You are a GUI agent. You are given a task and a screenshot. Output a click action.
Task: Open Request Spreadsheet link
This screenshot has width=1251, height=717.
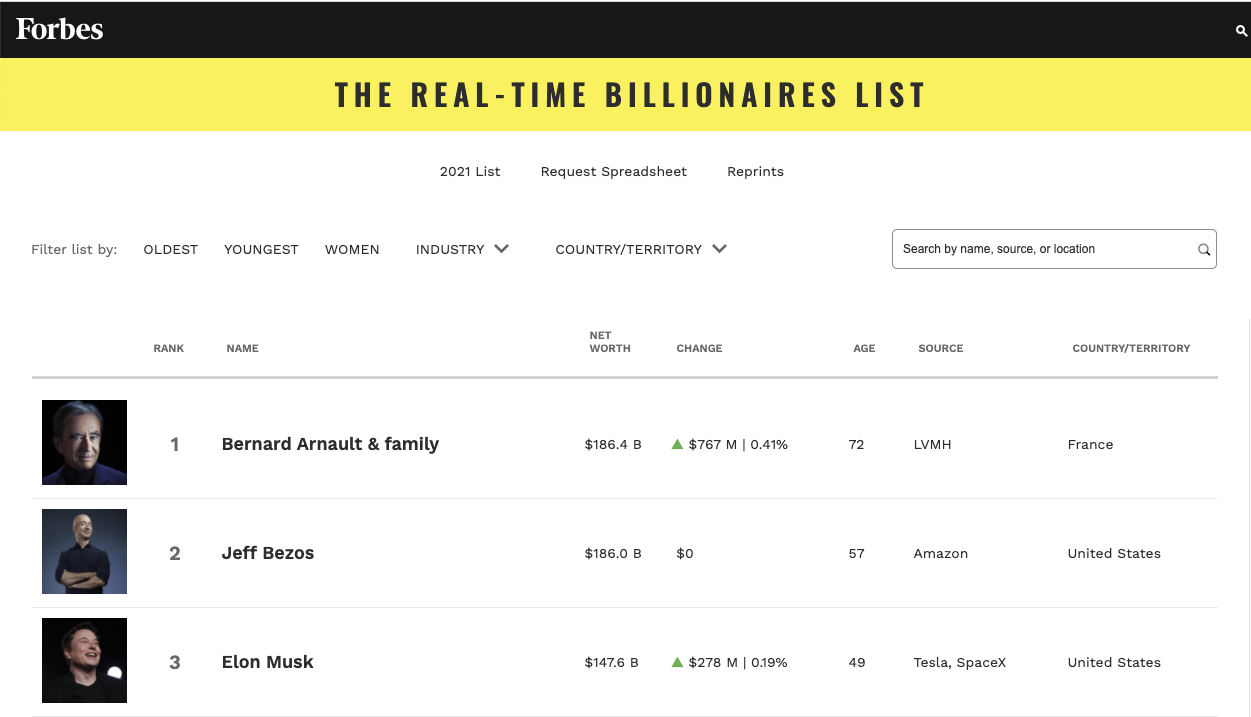coord(614,171)
